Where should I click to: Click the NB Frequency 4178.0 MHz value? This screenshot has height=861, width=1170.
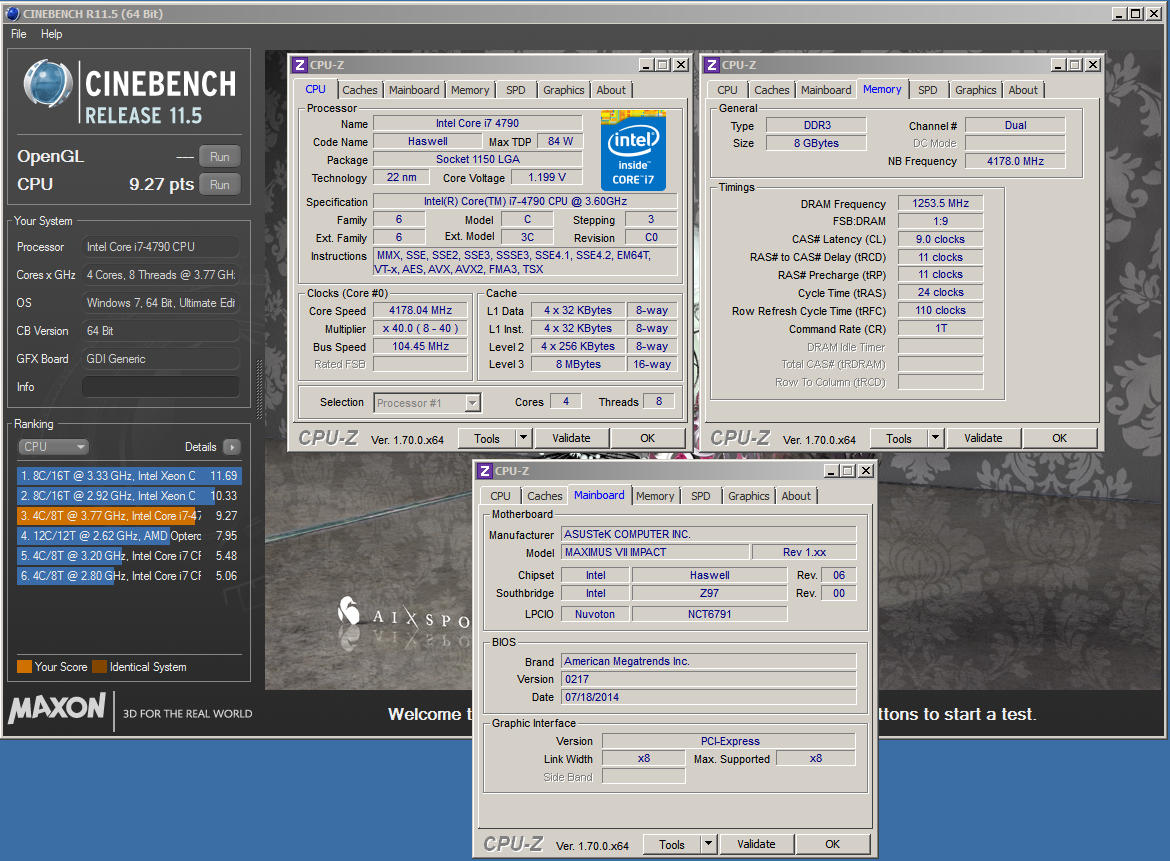(x=1015, y=161)
